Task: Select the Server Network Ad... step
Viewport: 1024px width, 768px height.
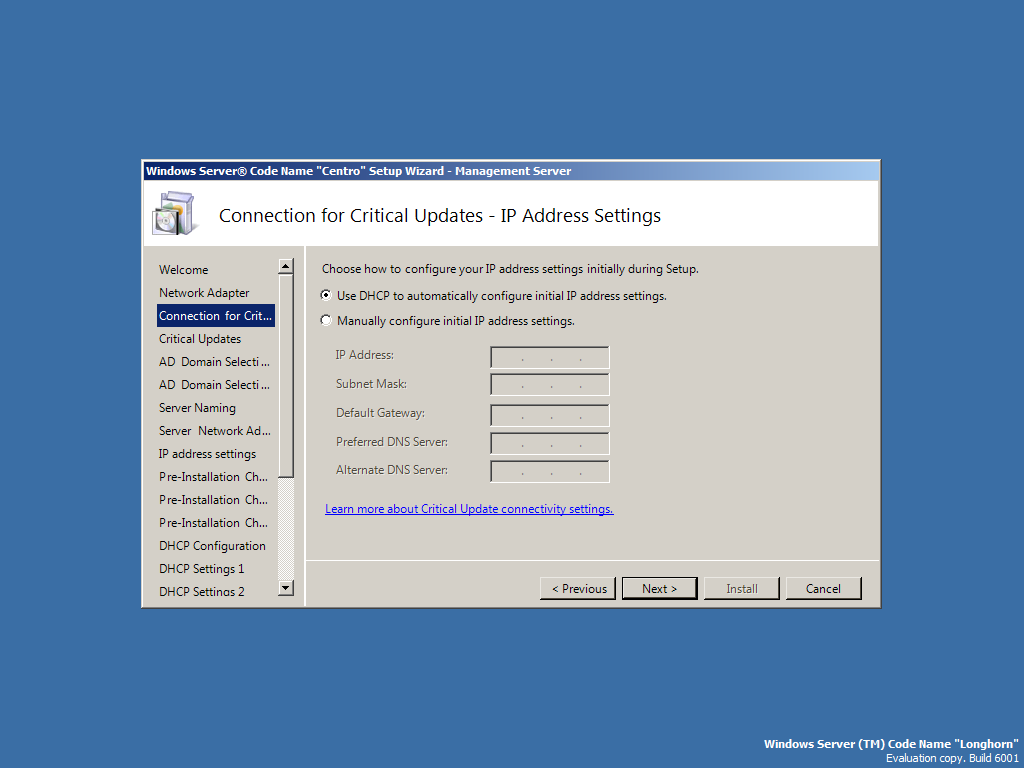Action: click(215, 430)
